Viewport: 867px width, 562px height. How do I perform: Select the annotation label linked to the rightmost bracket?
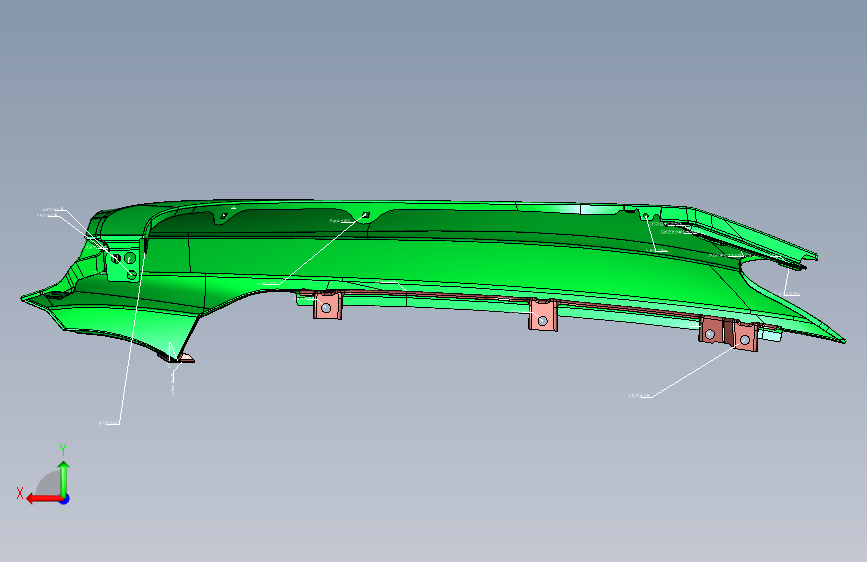640,396
